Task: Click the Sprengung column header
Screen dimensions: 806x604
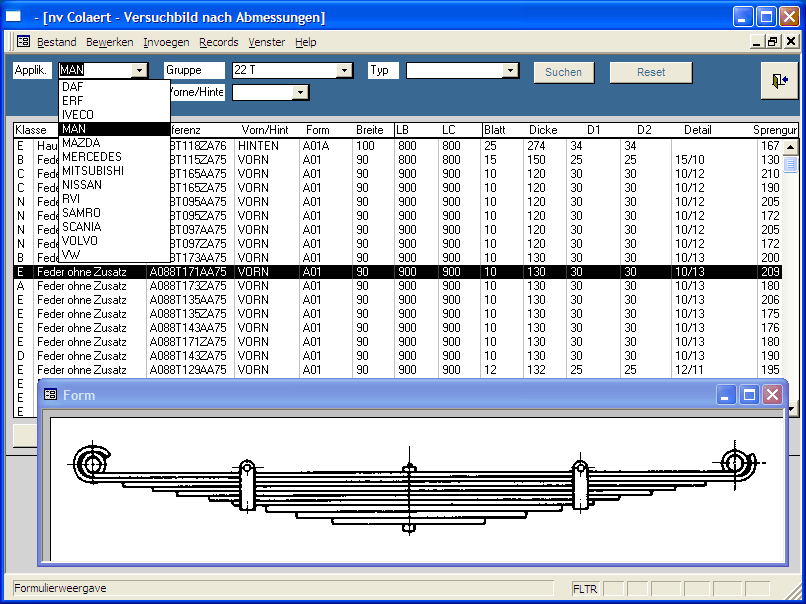Action: (x=775, y=130)
